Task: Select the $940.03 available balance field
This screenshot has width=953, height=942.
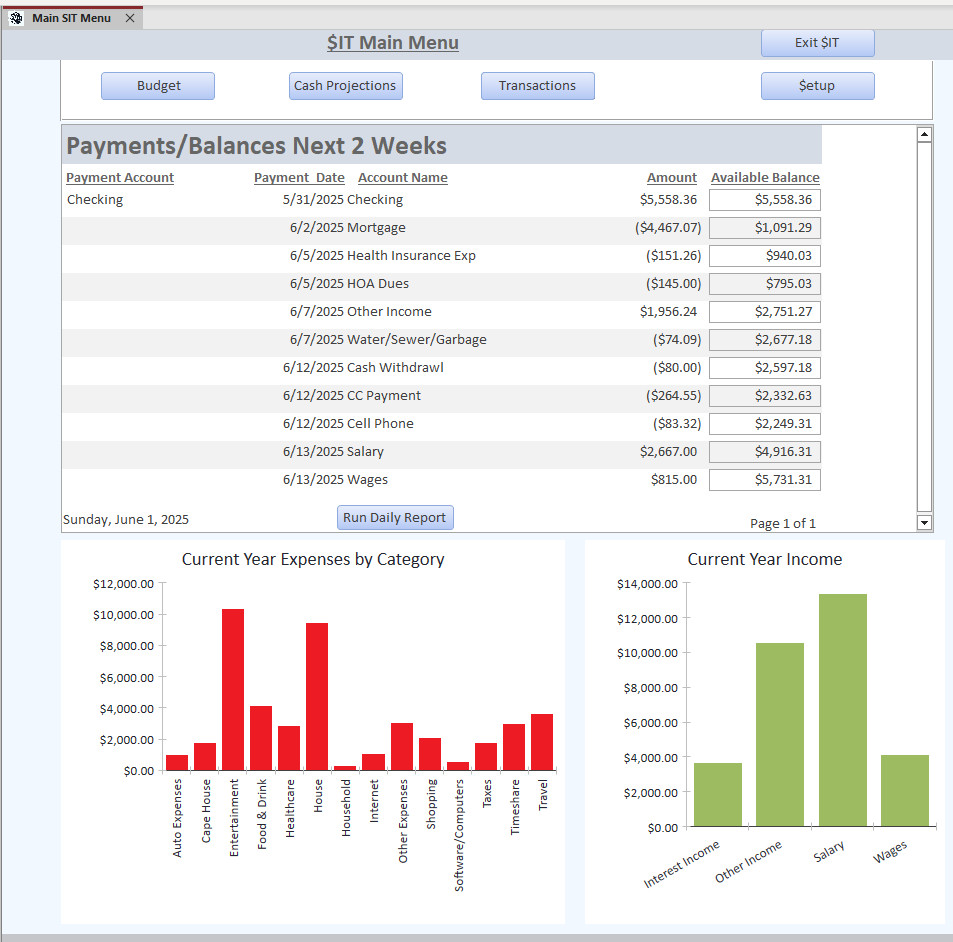Action: [x=765, y=256]
